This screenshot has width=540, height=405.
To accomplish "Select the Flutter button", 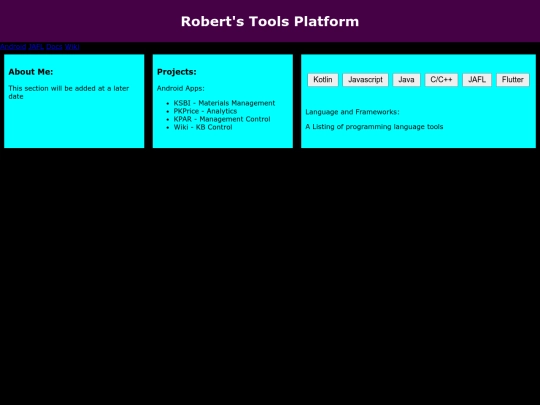I will 513,80.
